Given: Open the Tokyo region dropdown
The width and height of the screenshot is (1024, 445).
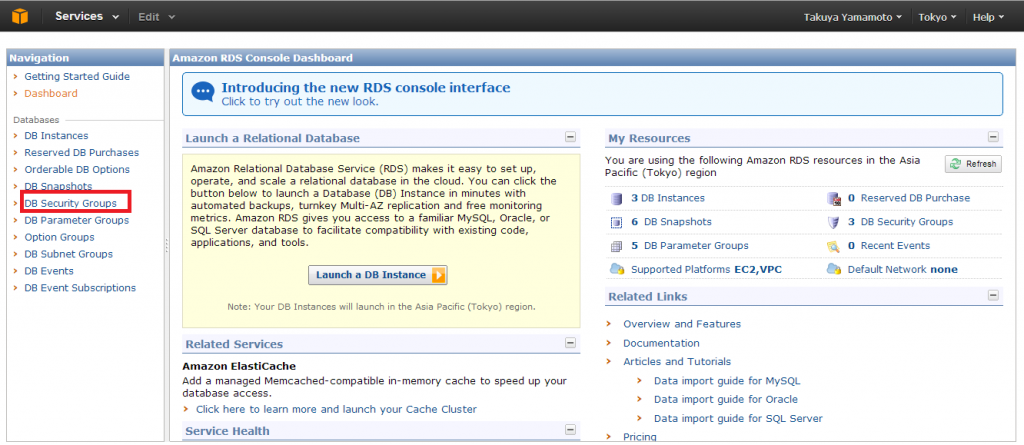Looking at the screenshot, I should click(937, 17).
